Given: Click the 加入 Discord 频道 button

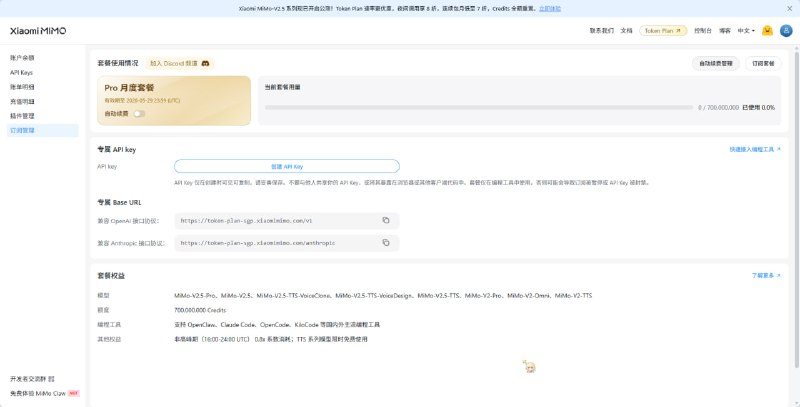Looking at the screenshot, I should coord(180,64).
